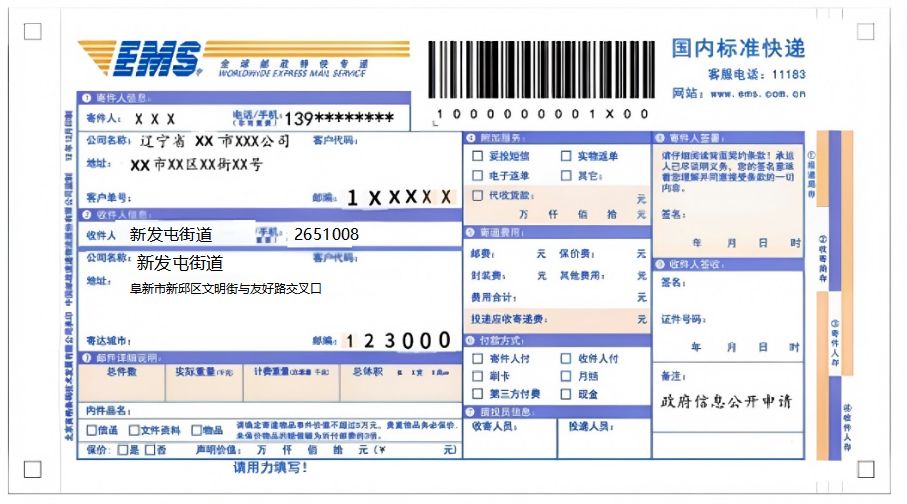Click the sender postal code 1XXXXX

point(399,198)
